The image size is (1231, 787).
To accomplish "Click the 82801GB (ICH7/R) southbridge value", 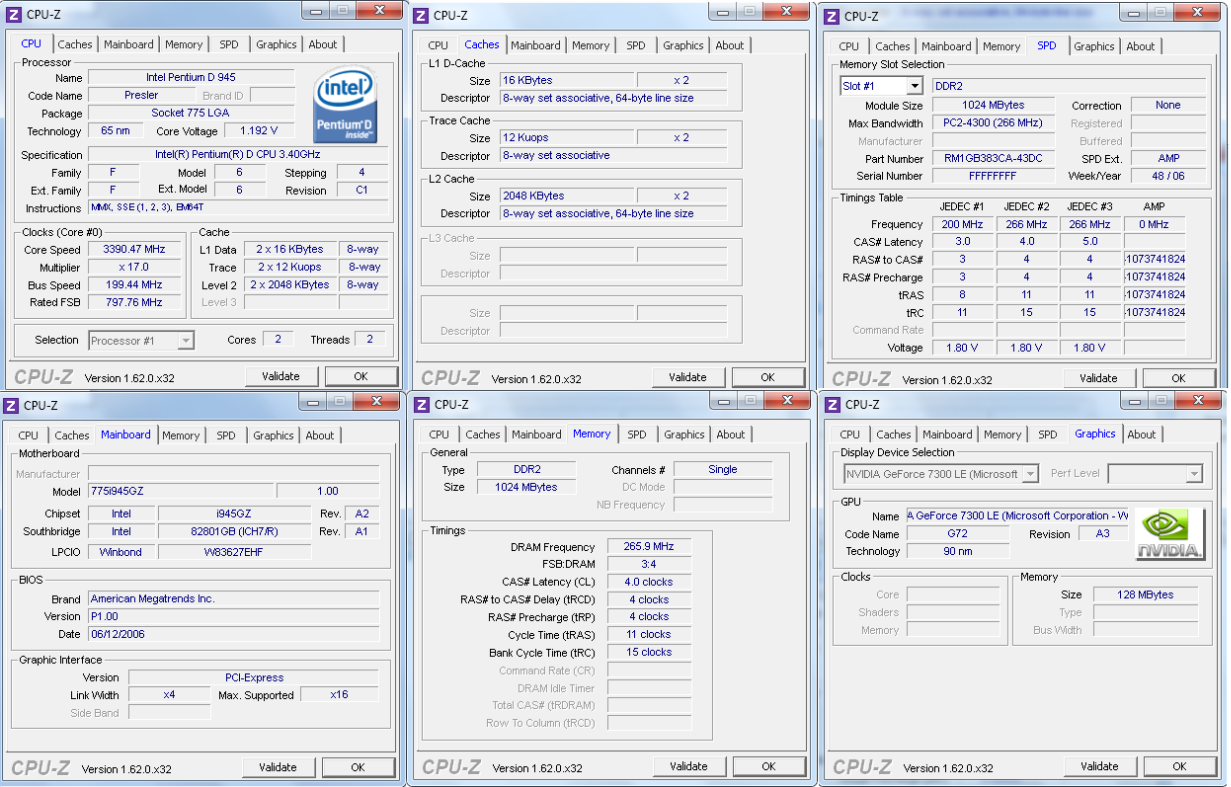I will coord(234,531).
